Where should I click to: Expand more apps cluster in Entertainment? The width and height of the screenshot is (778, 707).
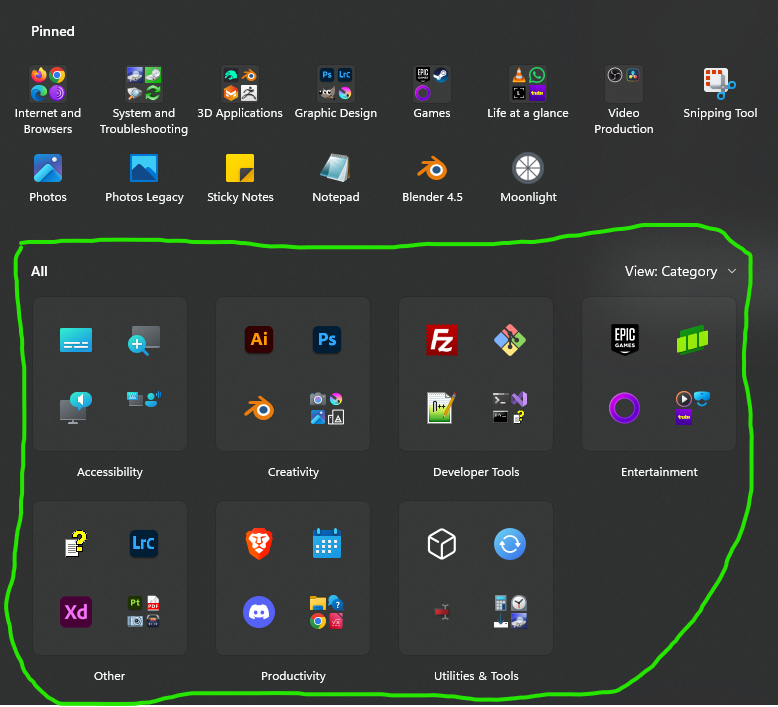click(693, 408)
